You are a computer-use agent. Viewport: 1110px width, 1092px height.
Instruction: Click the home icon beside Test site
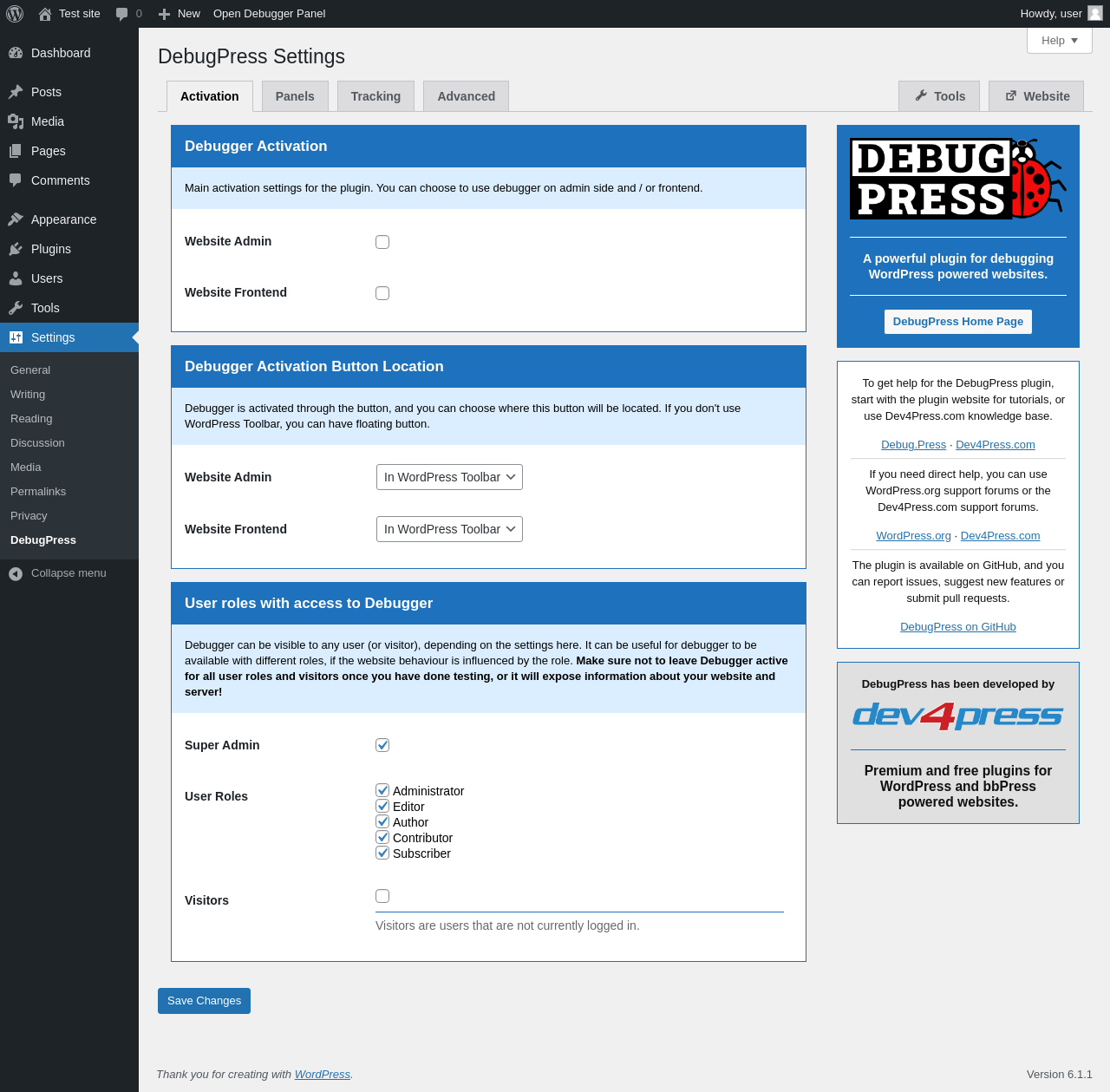(45, 14)
